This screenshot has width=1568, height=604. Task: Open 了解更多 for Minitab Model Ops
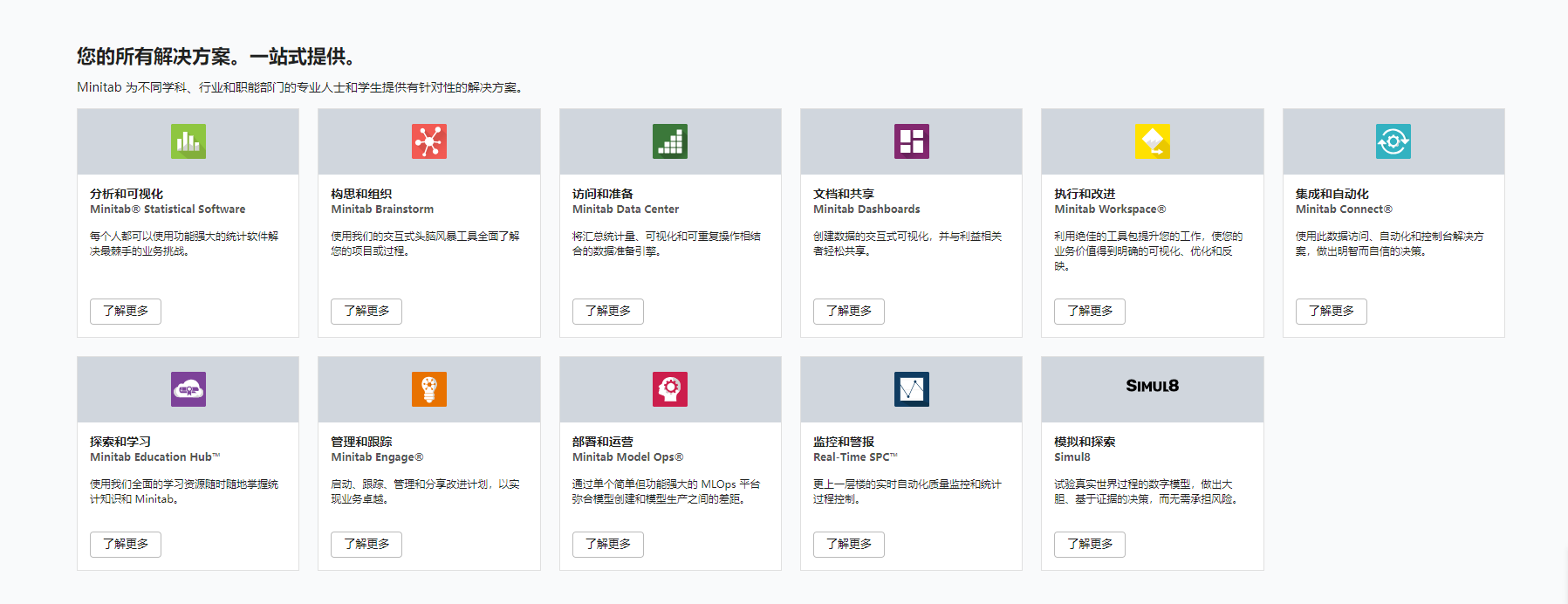608,545
